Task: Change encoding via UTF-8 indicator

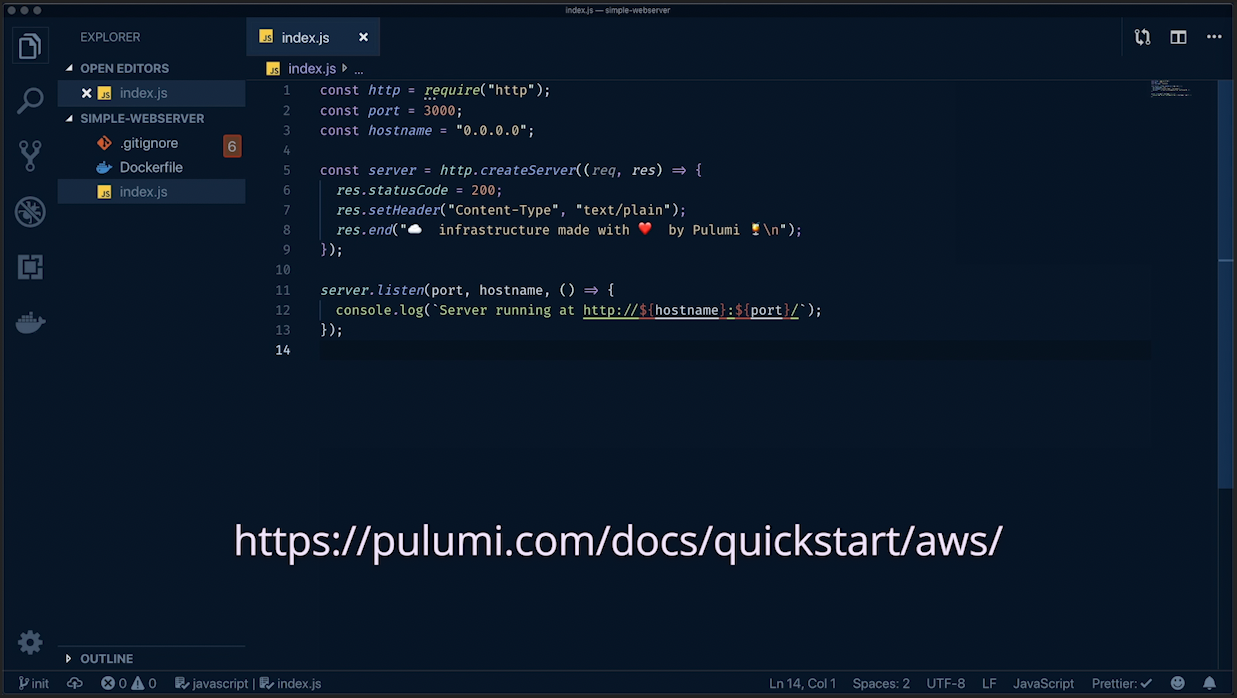Action: tap(946, 684)
